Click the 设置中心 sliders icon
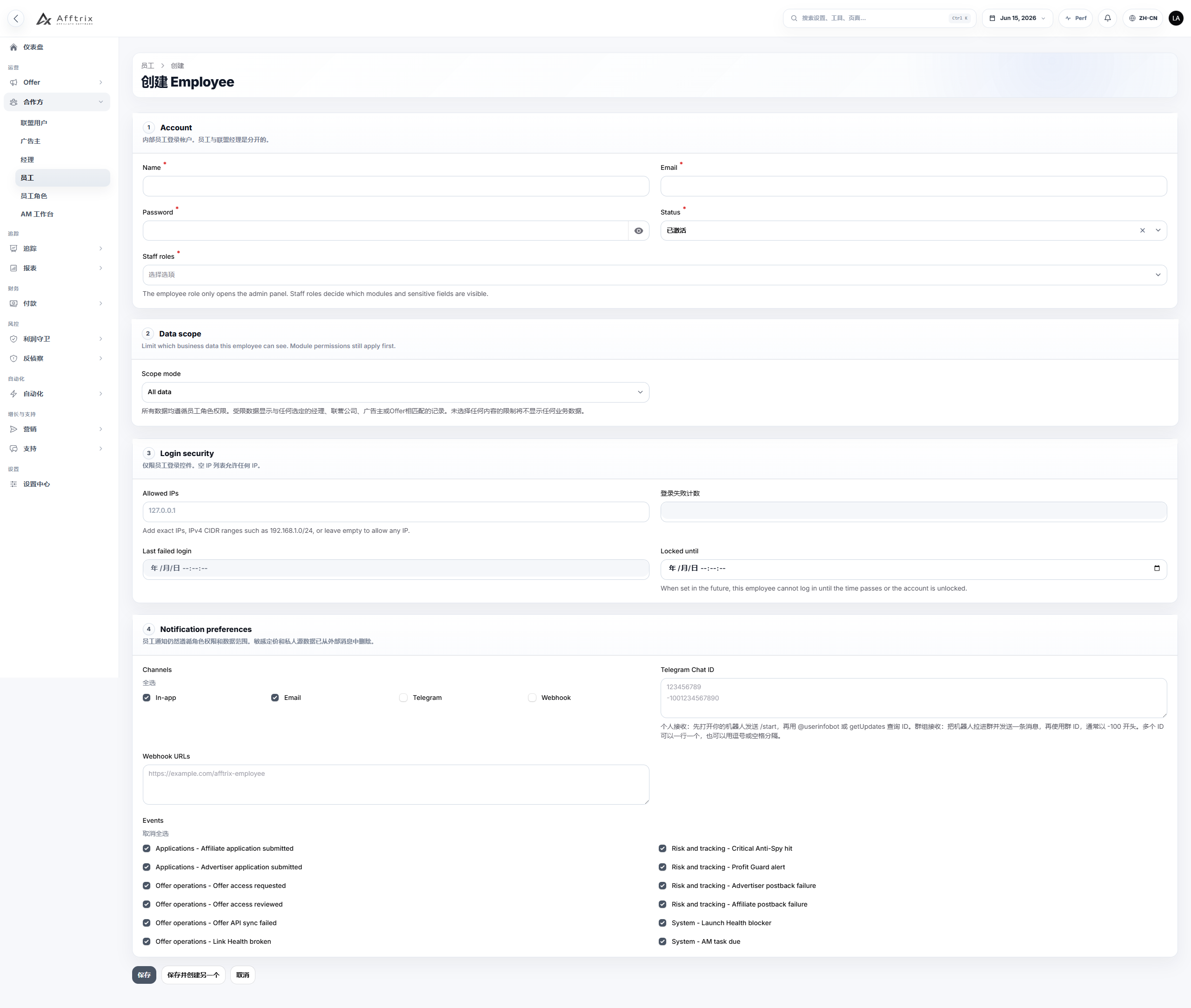 click(13, 484)
